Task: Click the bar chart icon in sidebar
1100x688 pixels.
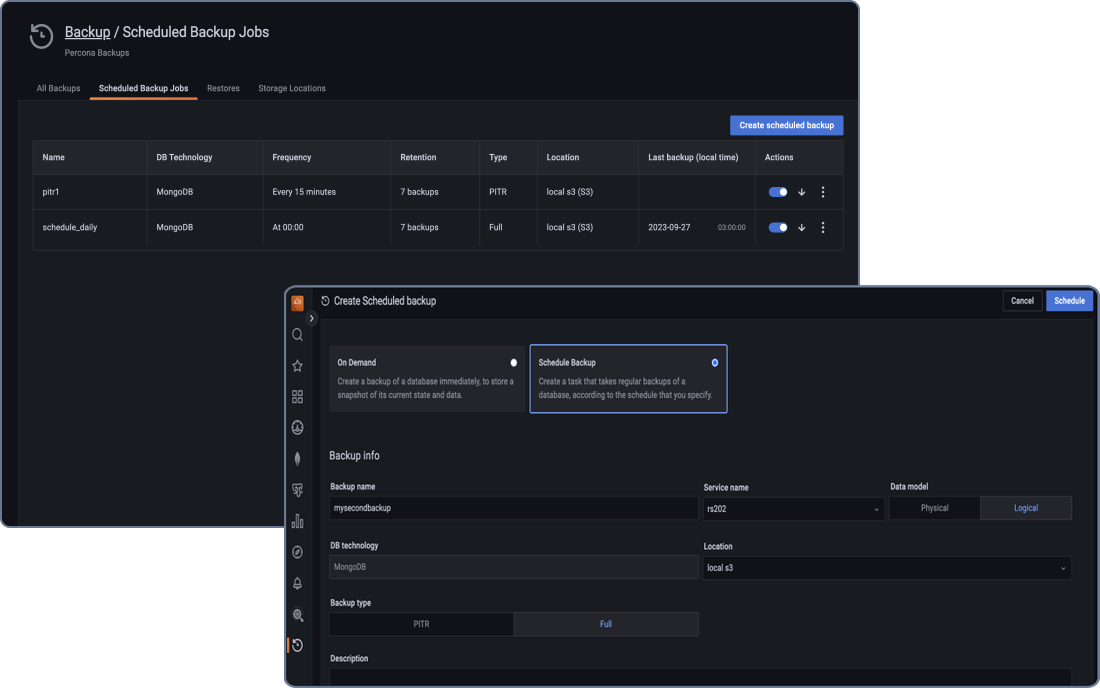Action: pos(297,521)
